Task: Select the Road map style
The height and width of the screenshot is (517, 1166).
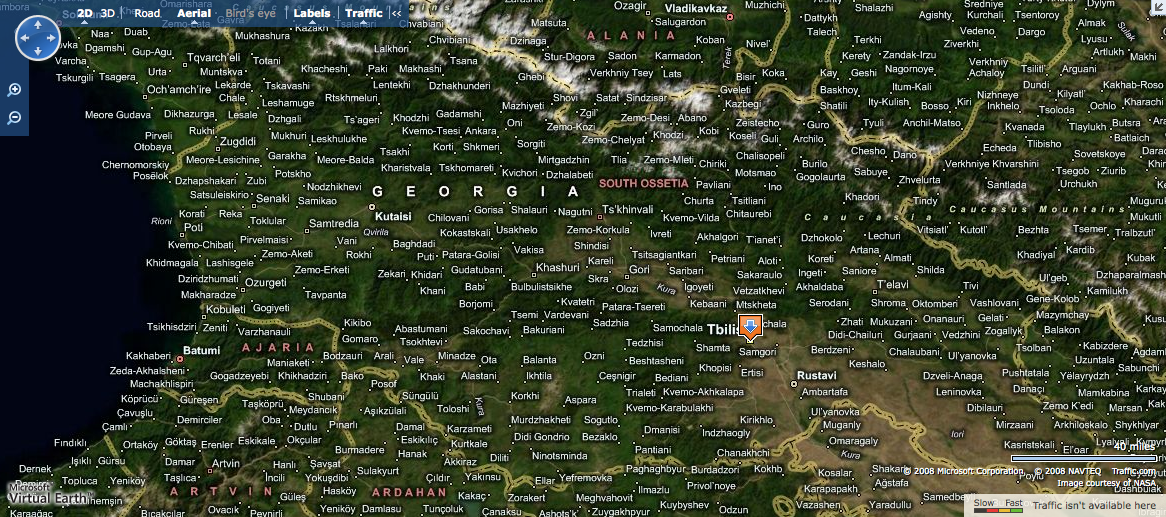Action: click(147, 14)
